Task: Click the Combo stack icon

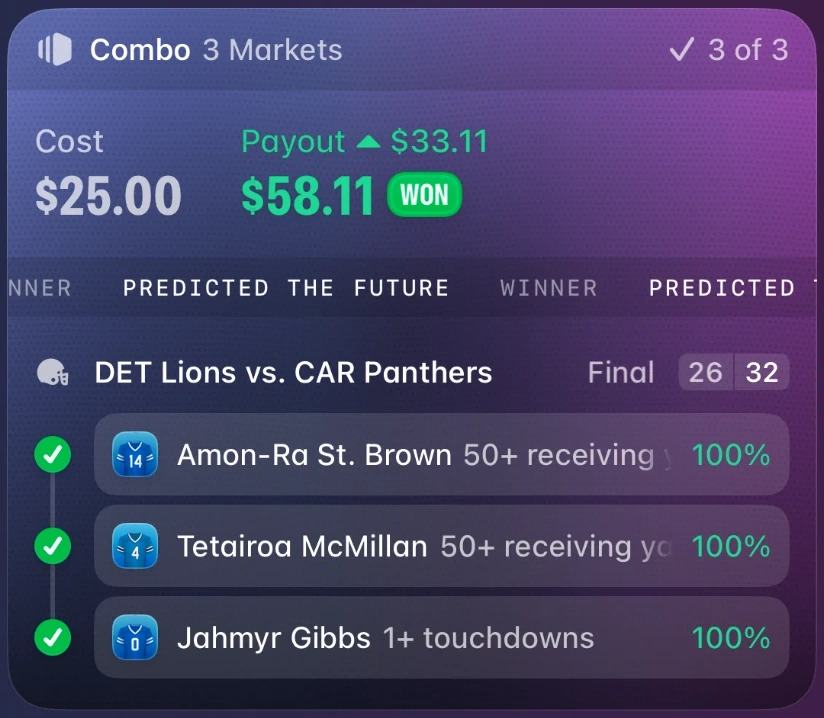Action: (55, 49)
